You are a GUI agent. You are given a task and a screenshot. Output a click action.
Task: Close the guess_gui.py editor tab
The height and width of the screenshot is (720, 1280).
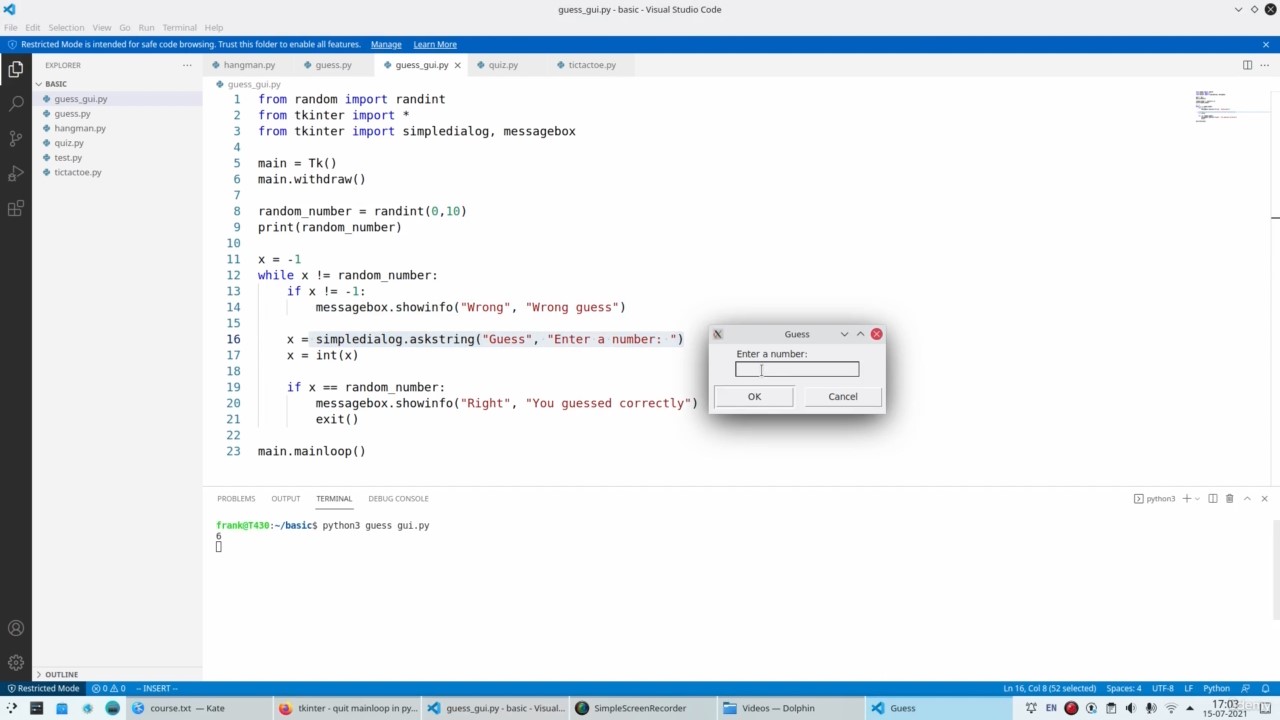point(458,65)
